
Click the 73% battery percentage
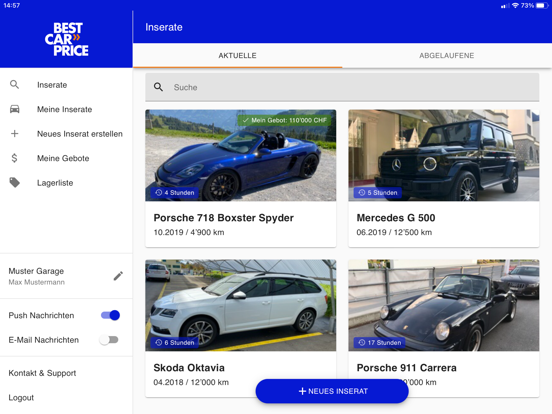pos(527,6)
